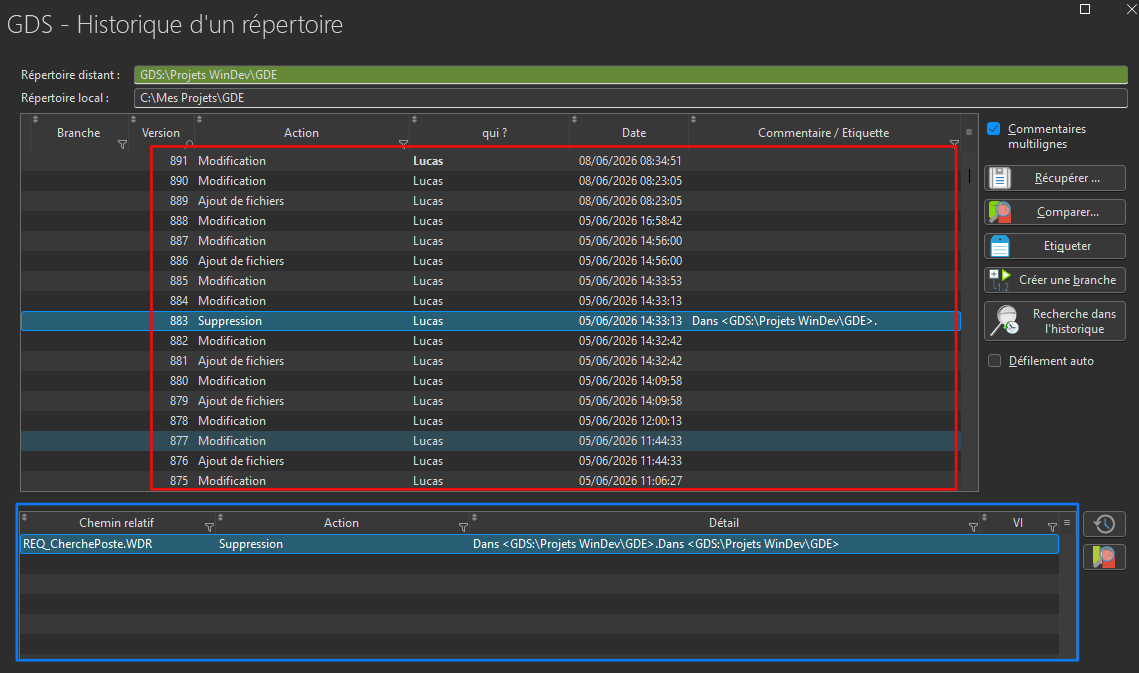Select version 875 Modification row

491,480
